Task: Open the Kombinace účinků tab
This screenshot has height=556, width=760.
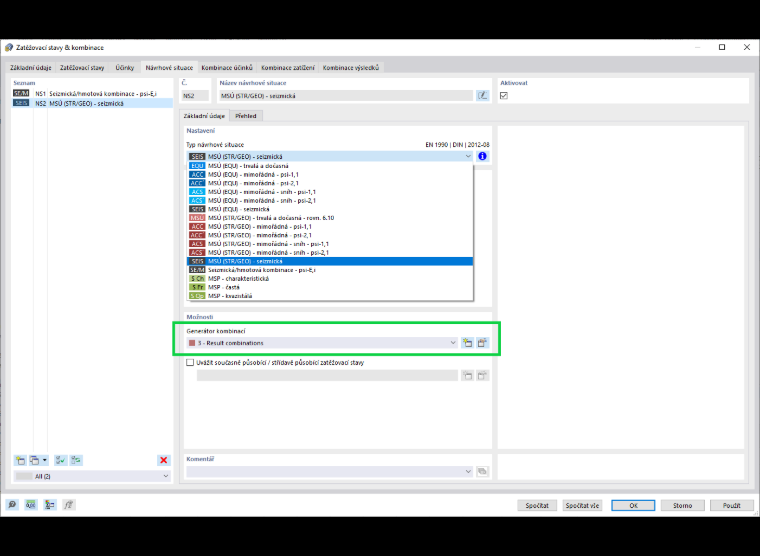Action: click(x=227, y=67)
